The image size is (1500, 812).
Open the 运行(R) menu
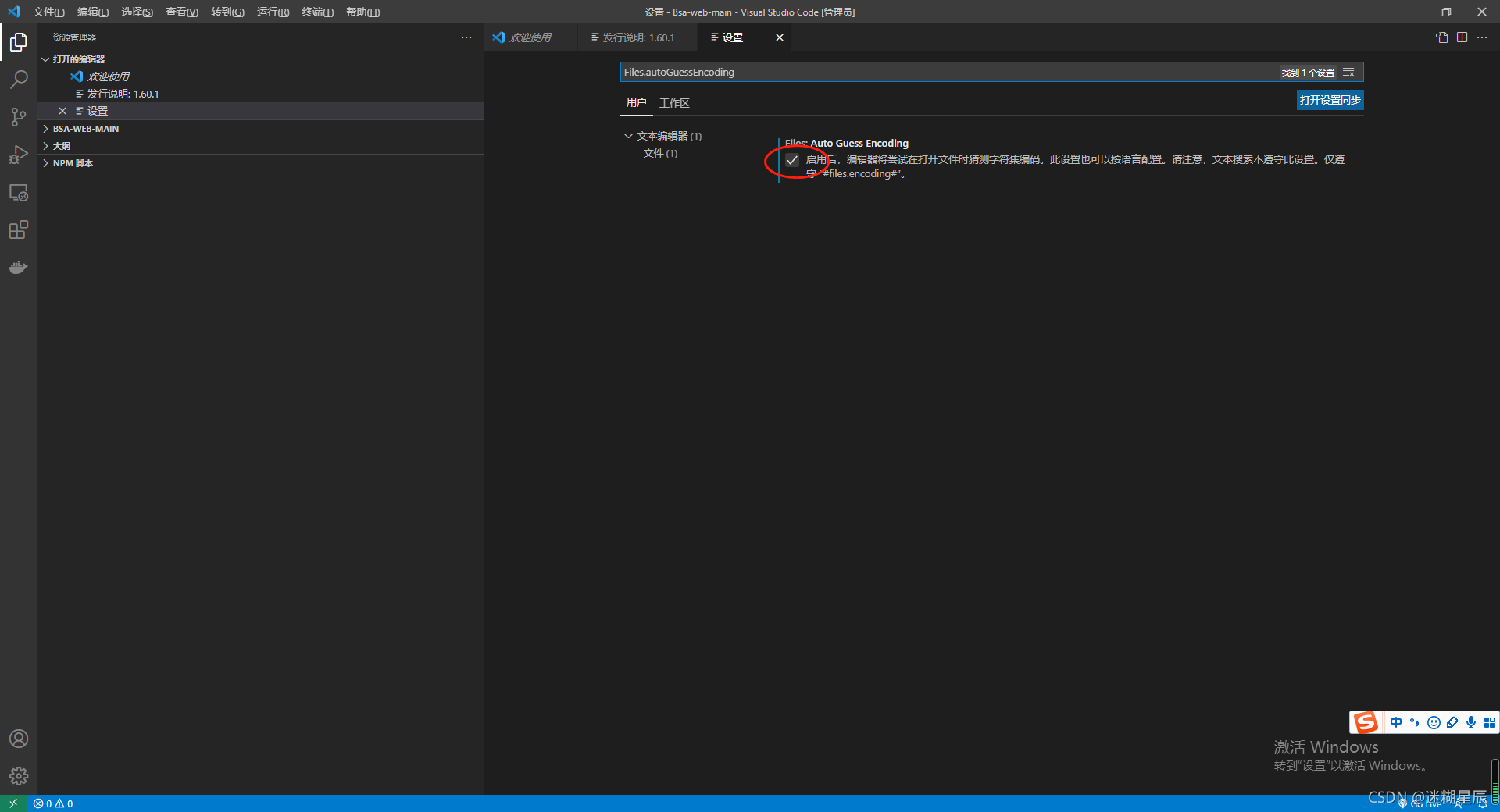point(273,12)
